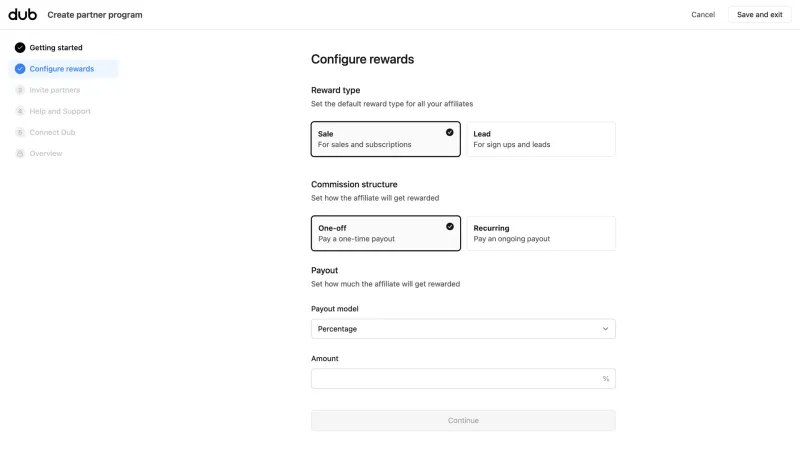Choose the Recurring commission structure
This screenshot has height=450, width=800.
point(541,233)
